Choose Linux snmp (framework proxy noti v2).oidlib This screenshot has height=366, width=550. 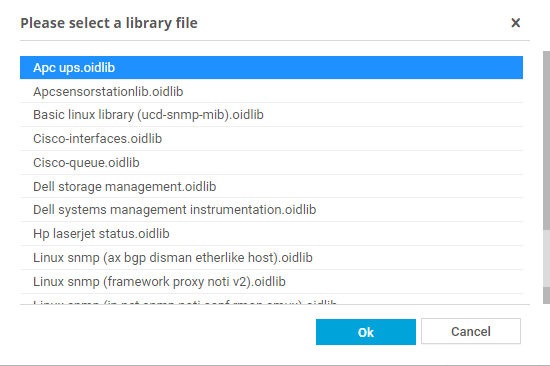[271, 281]
